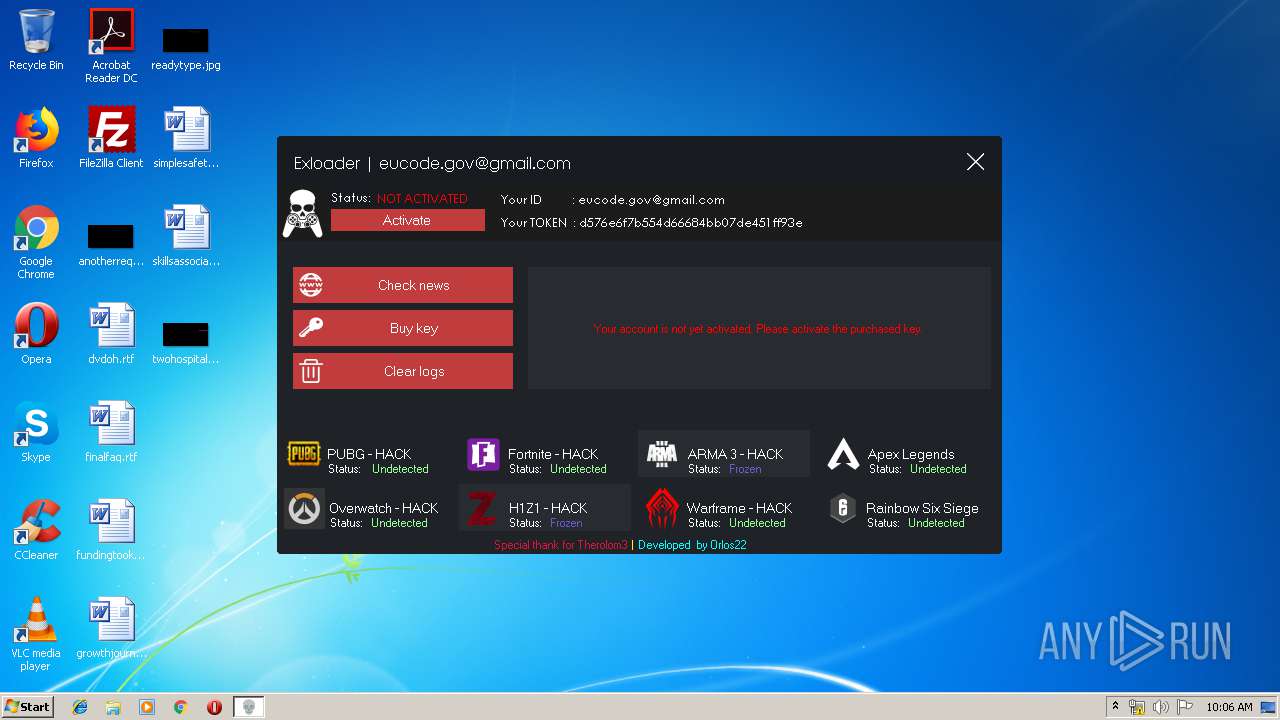The height and width of the screenshot is (720, 1280).
Task: Click the system tray network icon
Action: (x=1137, y=707)
